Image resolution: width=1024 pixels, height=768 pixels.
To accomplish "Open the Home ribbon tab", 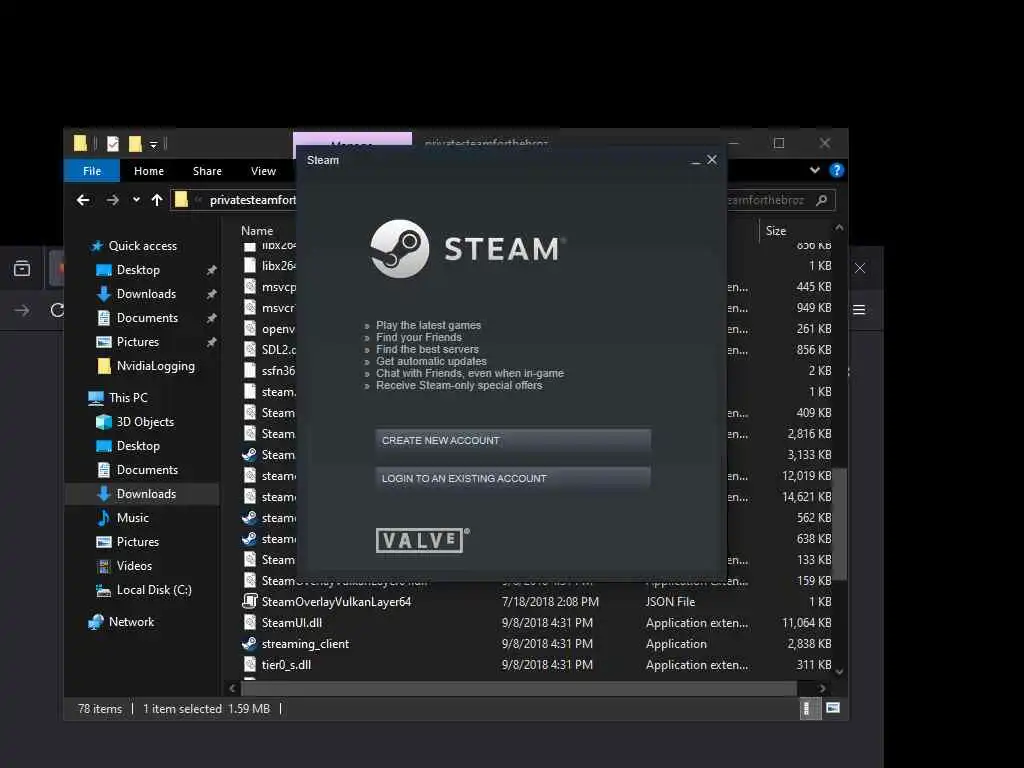I will 149,170.
